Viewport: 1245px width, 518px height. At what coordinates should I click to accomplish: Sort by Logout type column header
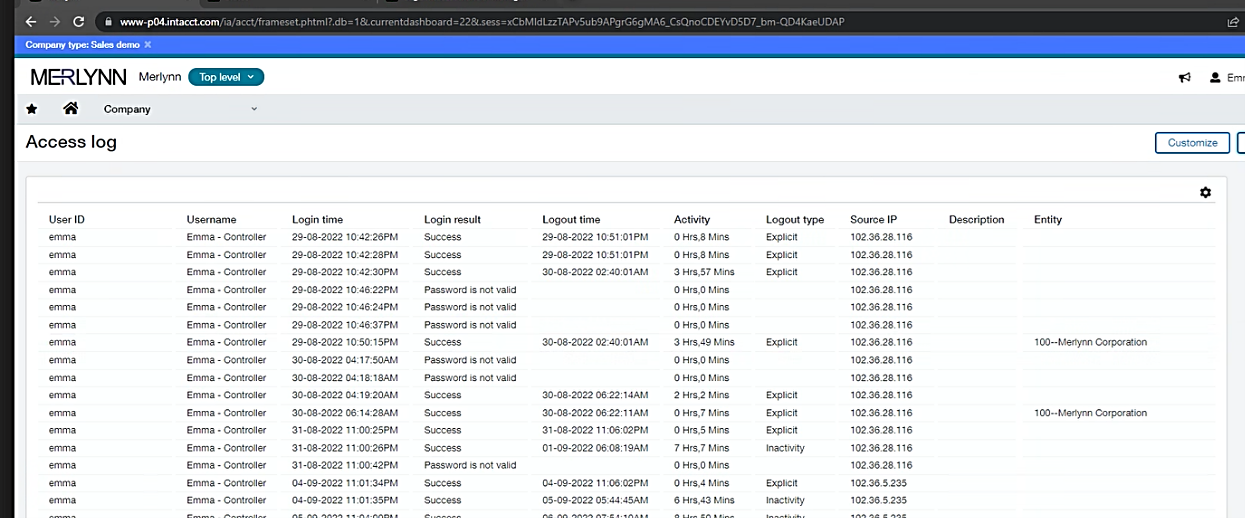pyautogui.click(x=795, y=219)
